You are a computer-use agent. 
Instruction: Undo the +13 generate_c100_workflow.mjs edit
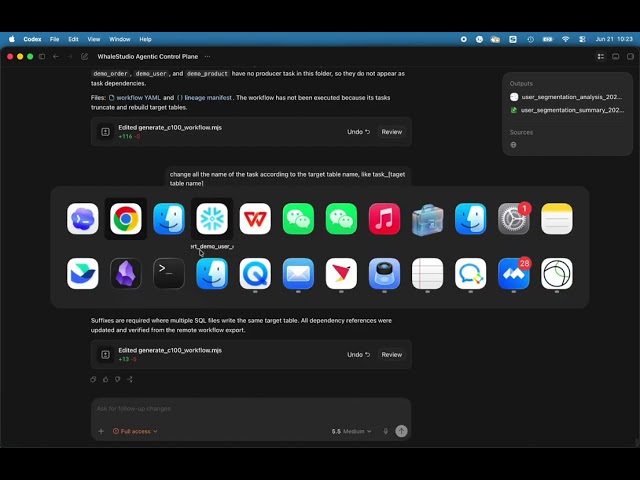coord(358,355)
